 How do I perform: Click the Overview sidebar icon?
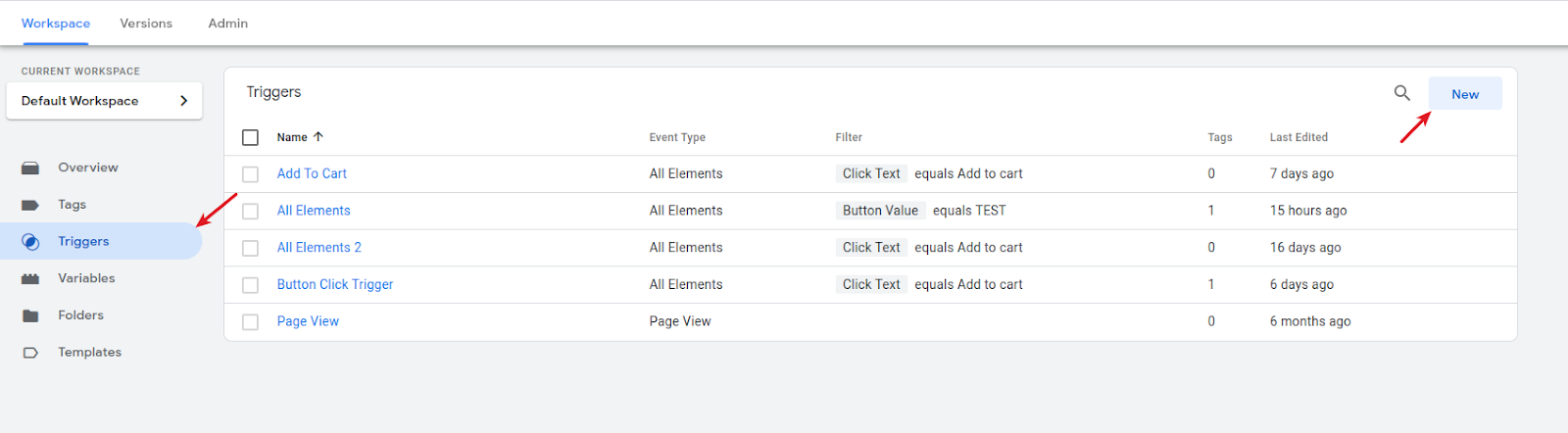coord(30,168)
